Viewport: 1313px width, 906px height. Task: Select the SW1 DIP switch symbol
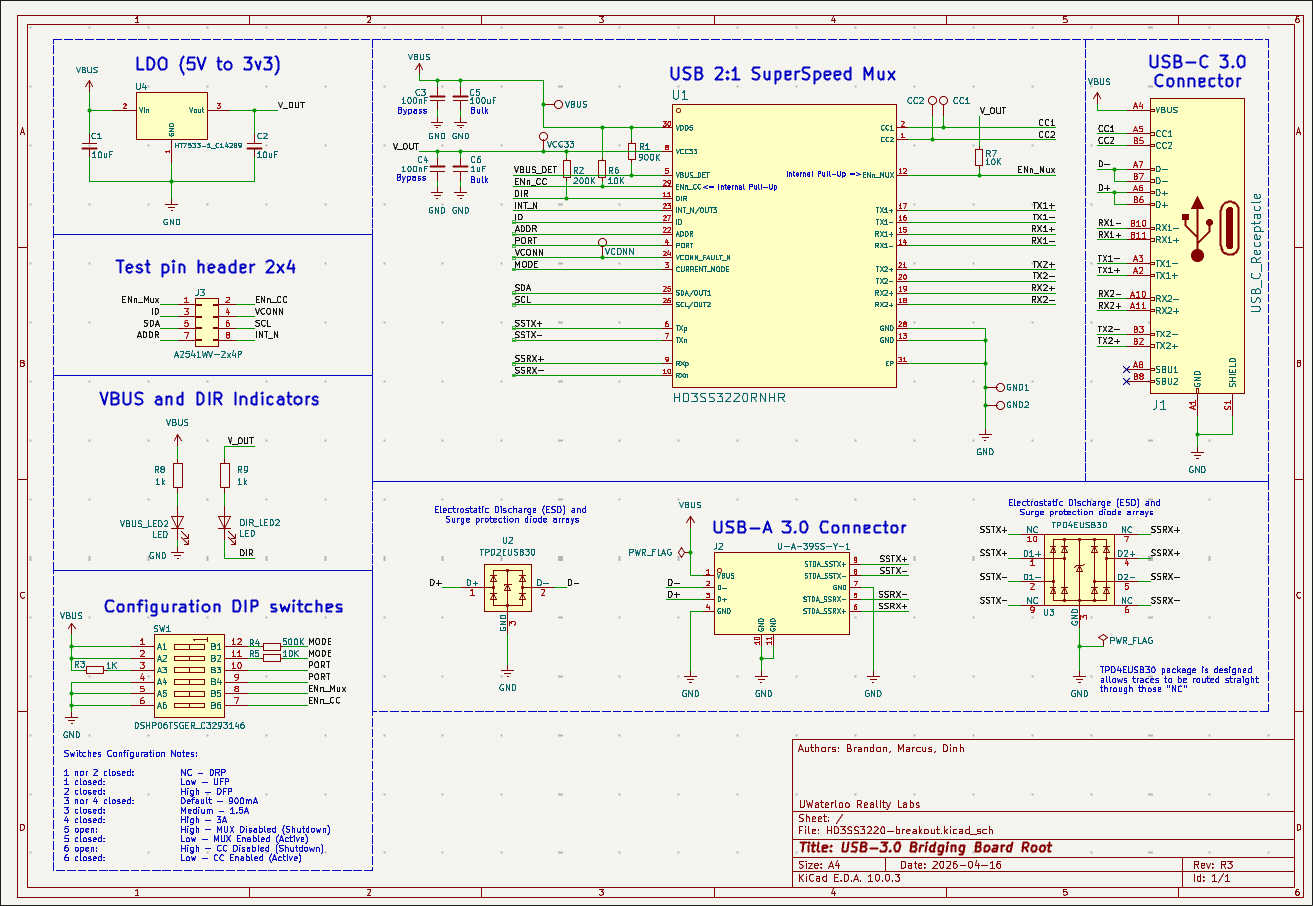pyautogui.click(x=189, y=676)
